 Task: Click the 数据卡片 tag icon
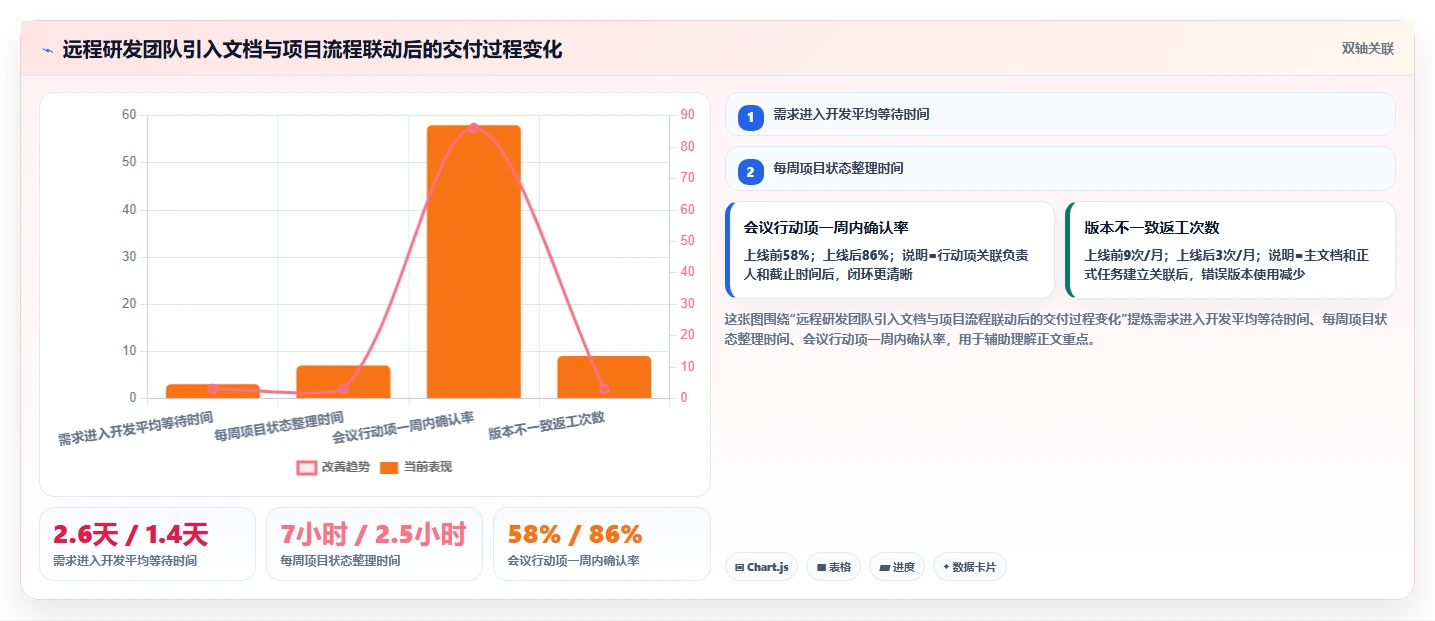click(x=946, y=567)
